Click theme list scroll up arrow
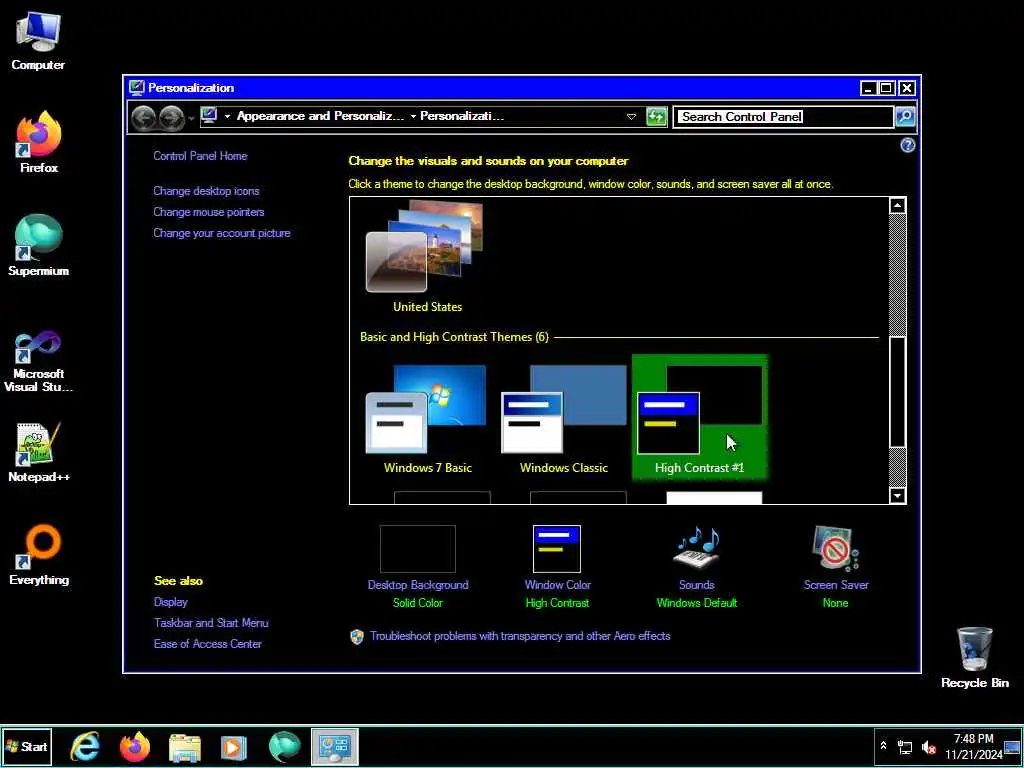The height and width of the screenshot is (768, 1024). (x=898, y=206)
